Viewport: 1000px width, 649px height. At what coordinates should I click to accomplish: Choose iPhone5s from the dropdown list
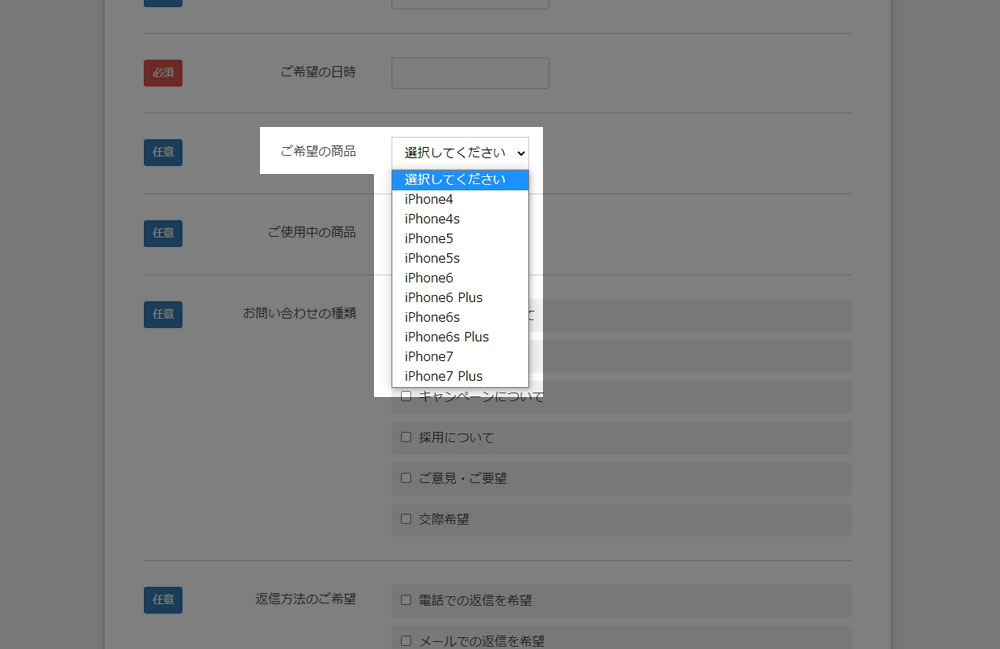pos(460,258)
